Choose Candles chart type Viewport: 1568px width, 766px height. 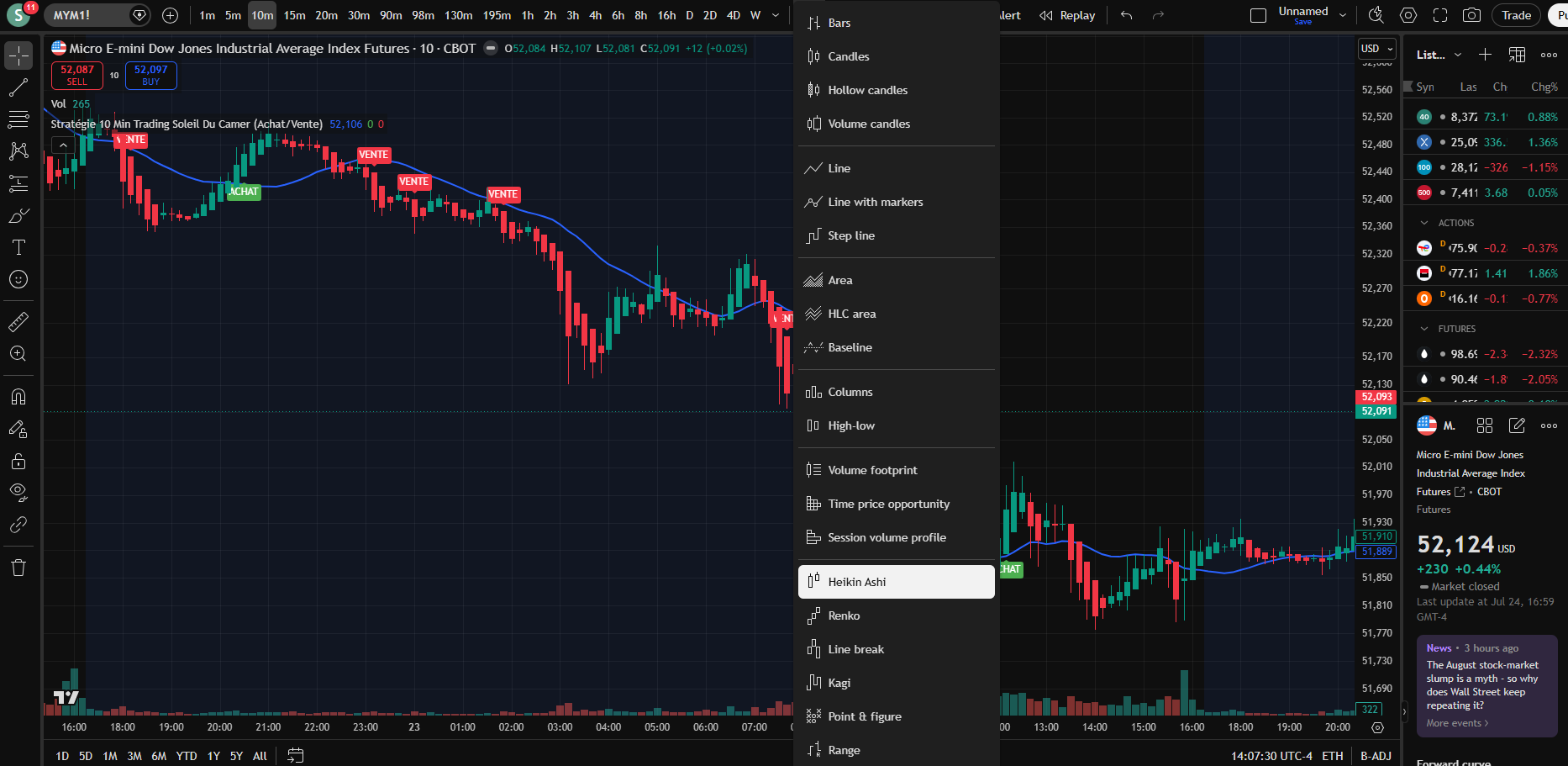pos(896,56)
